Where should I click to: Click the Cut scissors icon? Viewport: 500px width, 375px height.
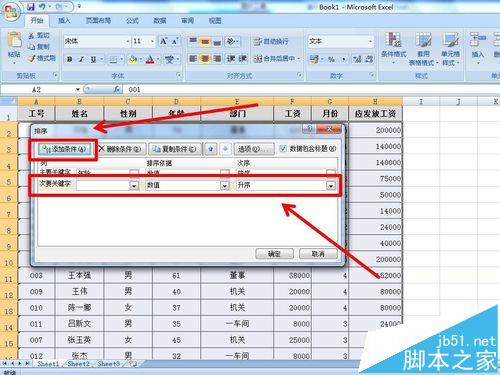[32, 35]
